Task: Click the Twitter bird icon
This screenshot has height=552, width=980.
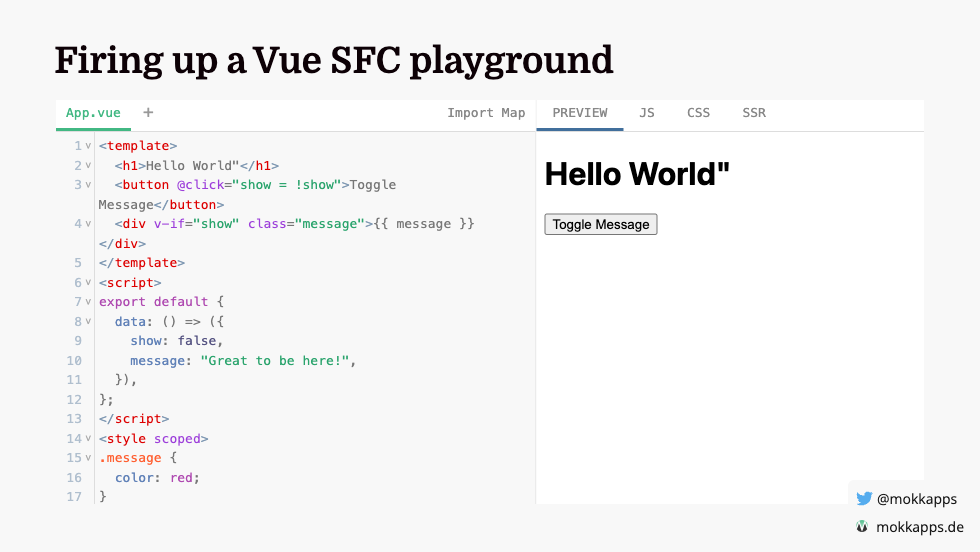Action: (864, 498)
